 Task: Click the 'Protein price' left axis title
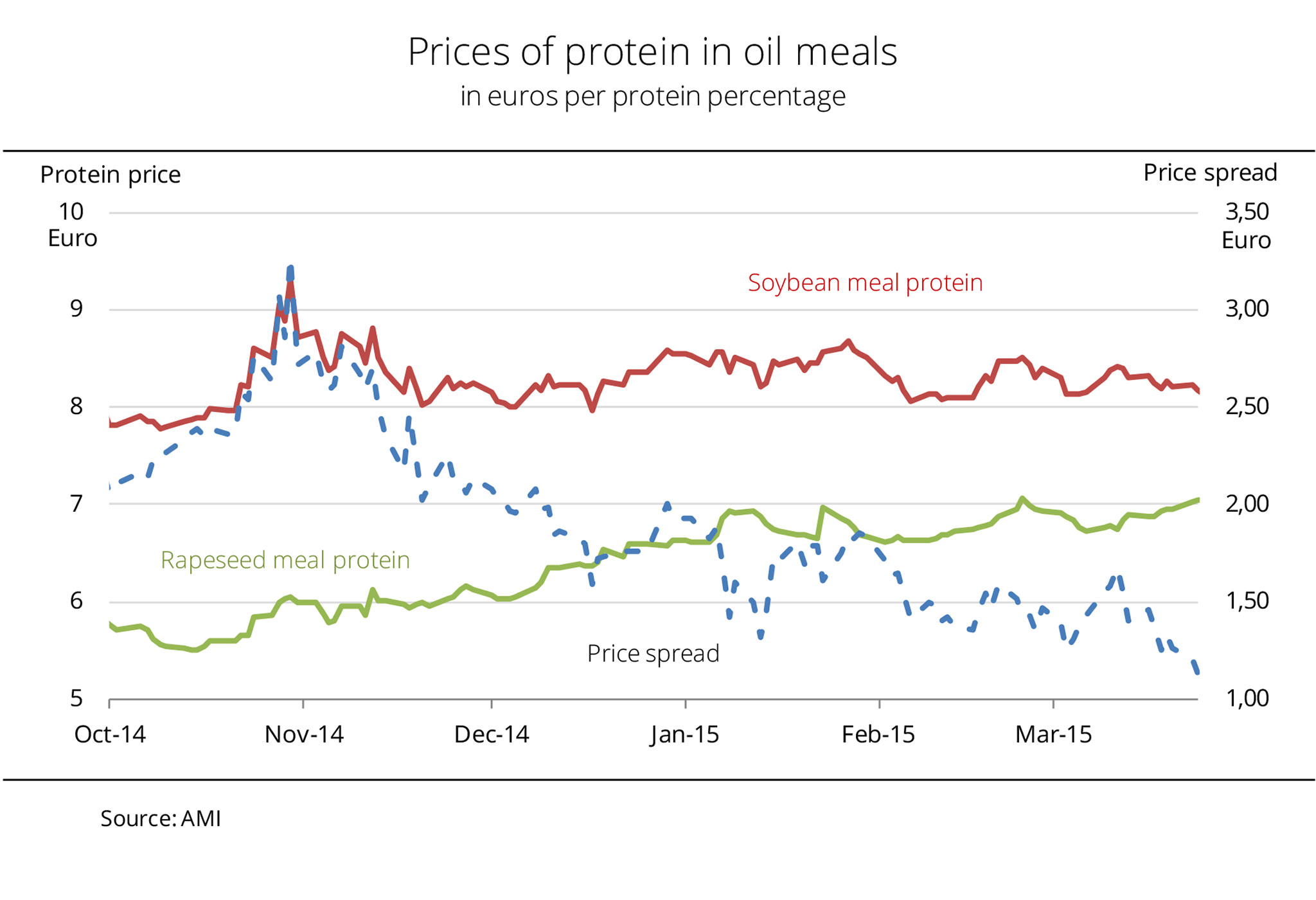point(110,175)
